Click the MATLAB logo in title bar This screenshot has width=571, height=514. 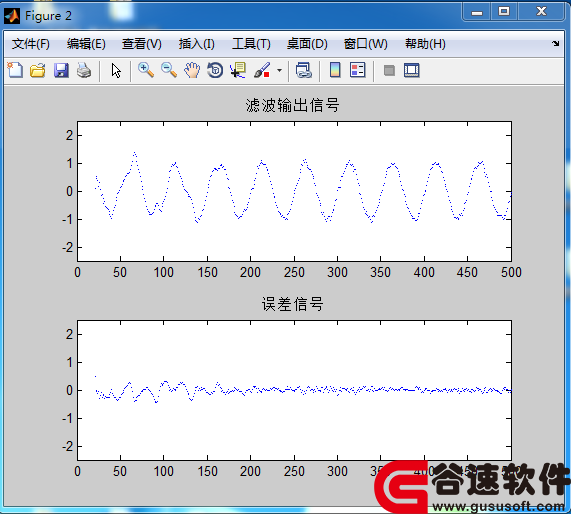click(12, 16)
